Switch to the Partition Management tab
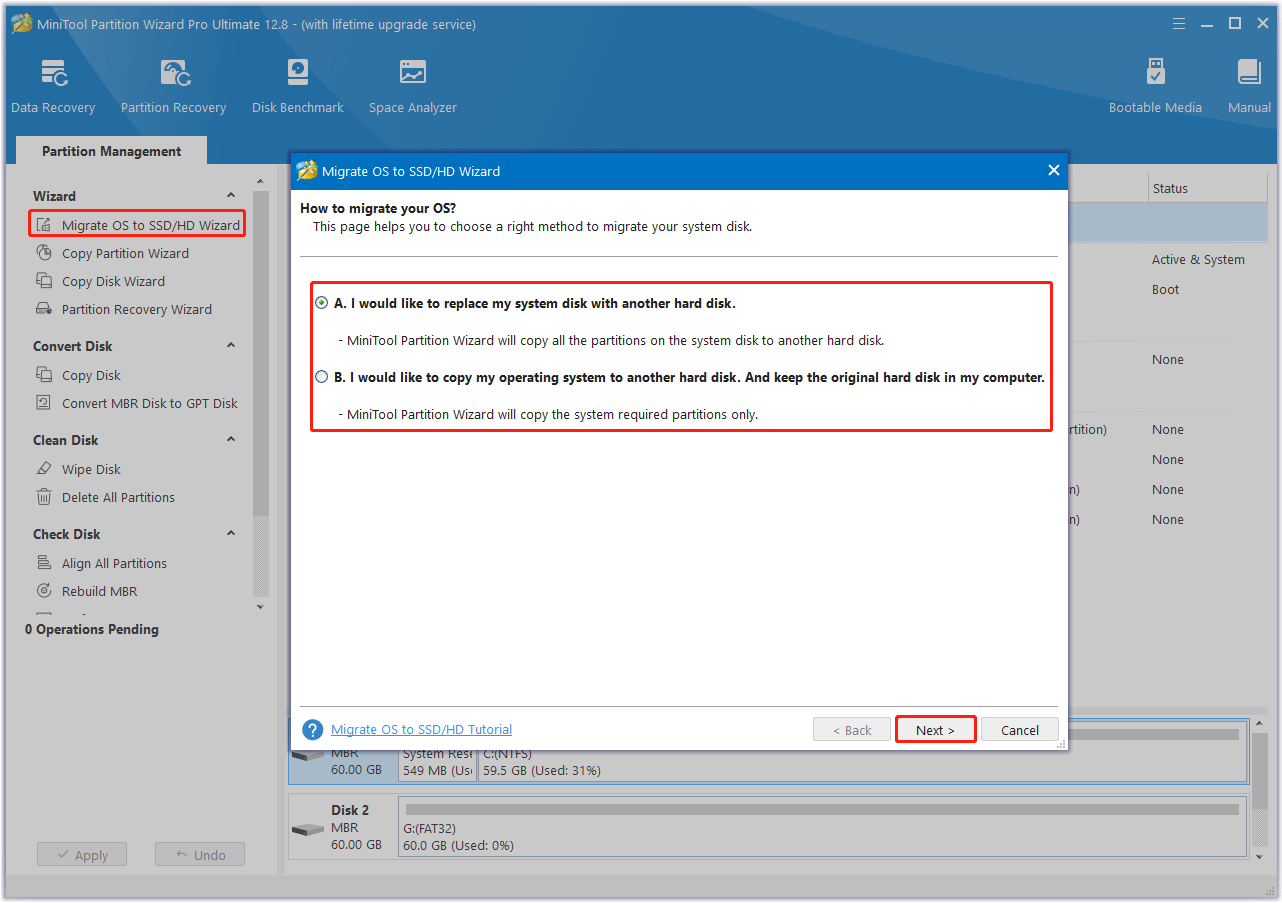The width and height of the screenshot is (1282, 903). (110, 150)
